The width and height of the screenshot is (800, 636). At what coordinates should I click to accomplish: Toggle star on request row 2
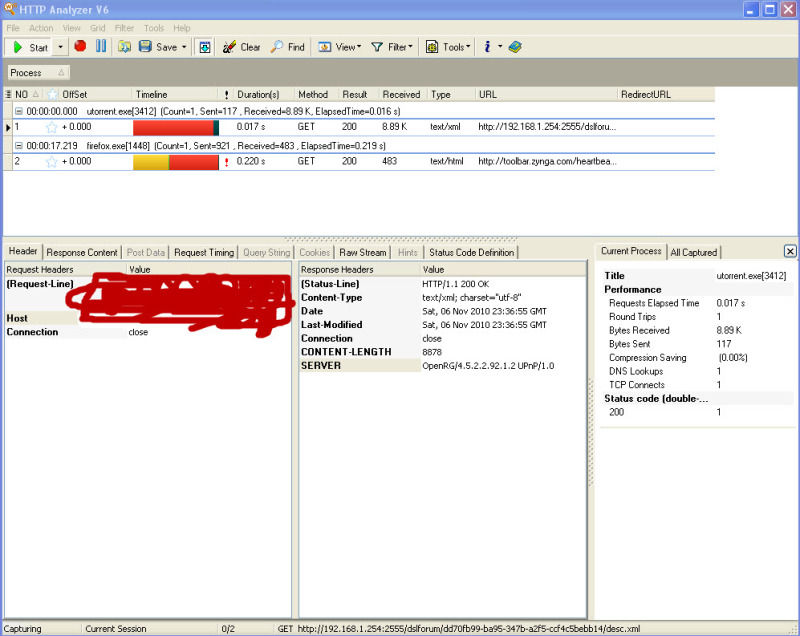(x=51, y=161)
